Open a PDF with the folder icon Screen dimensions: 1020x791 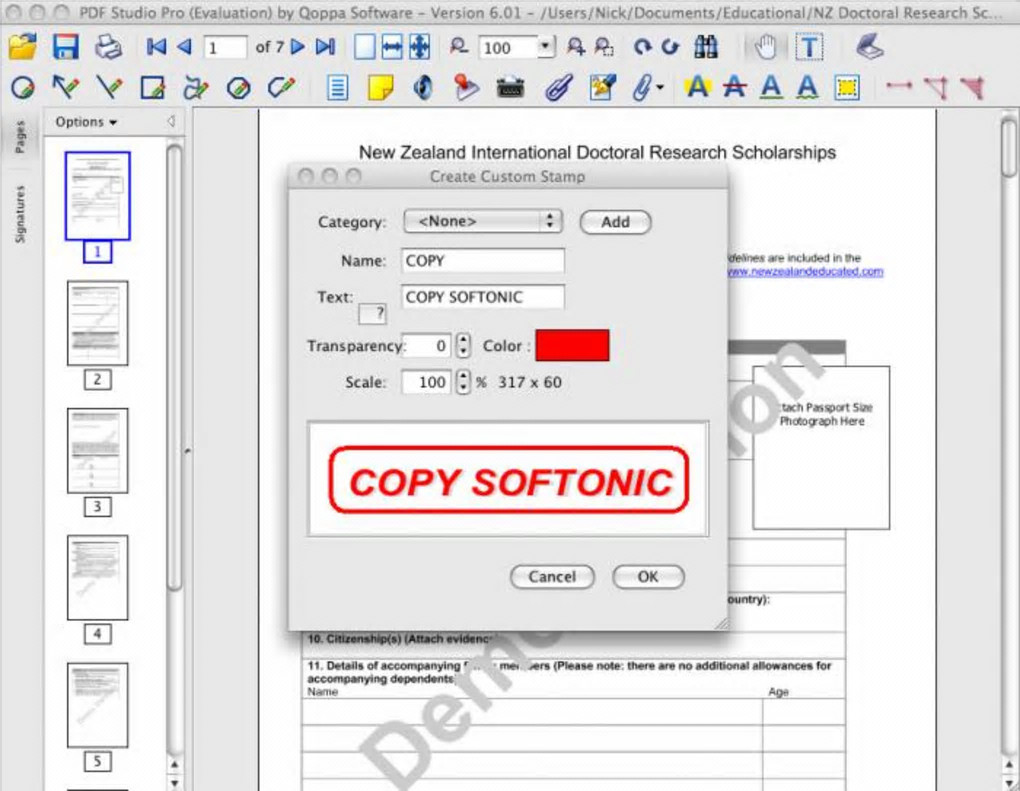[x=23, y=47]
